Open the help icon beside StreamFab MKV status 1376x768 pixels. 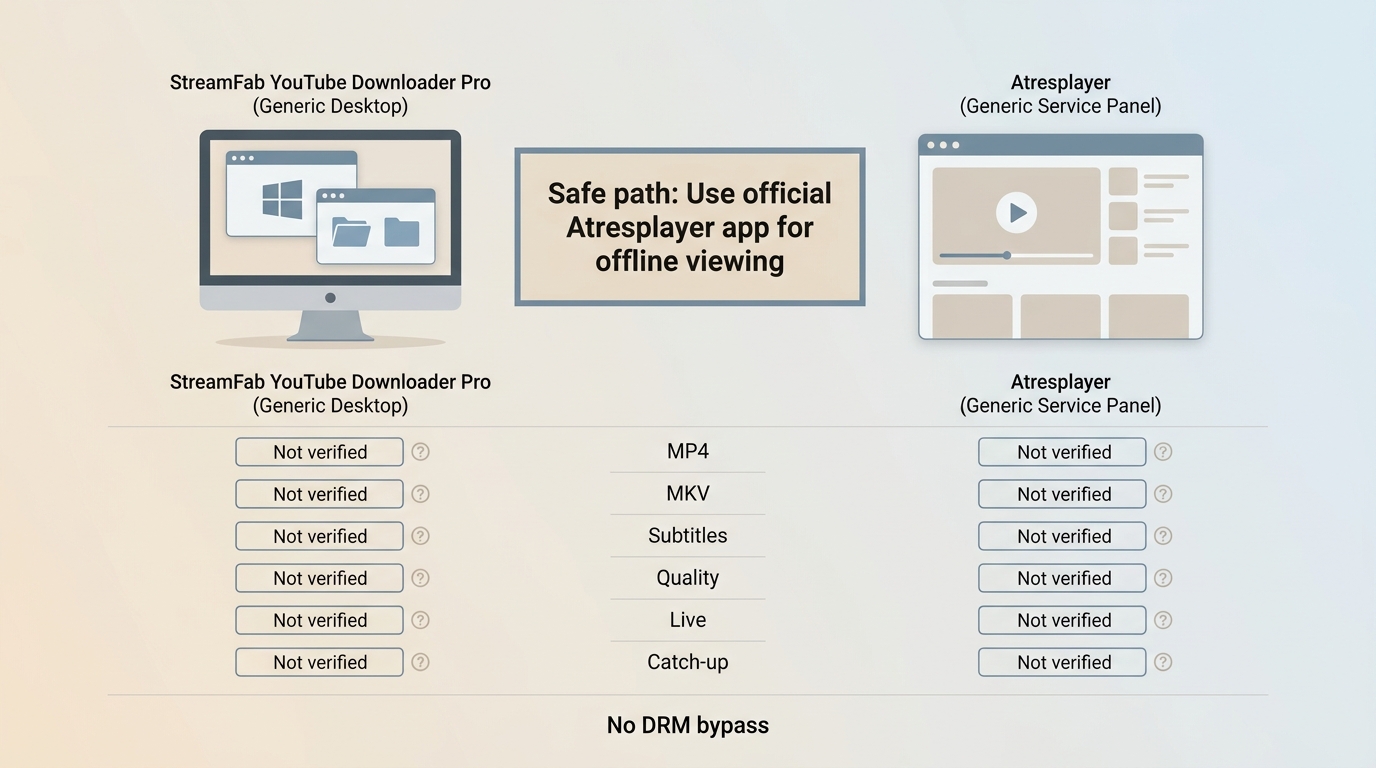(x=421, y=494)
